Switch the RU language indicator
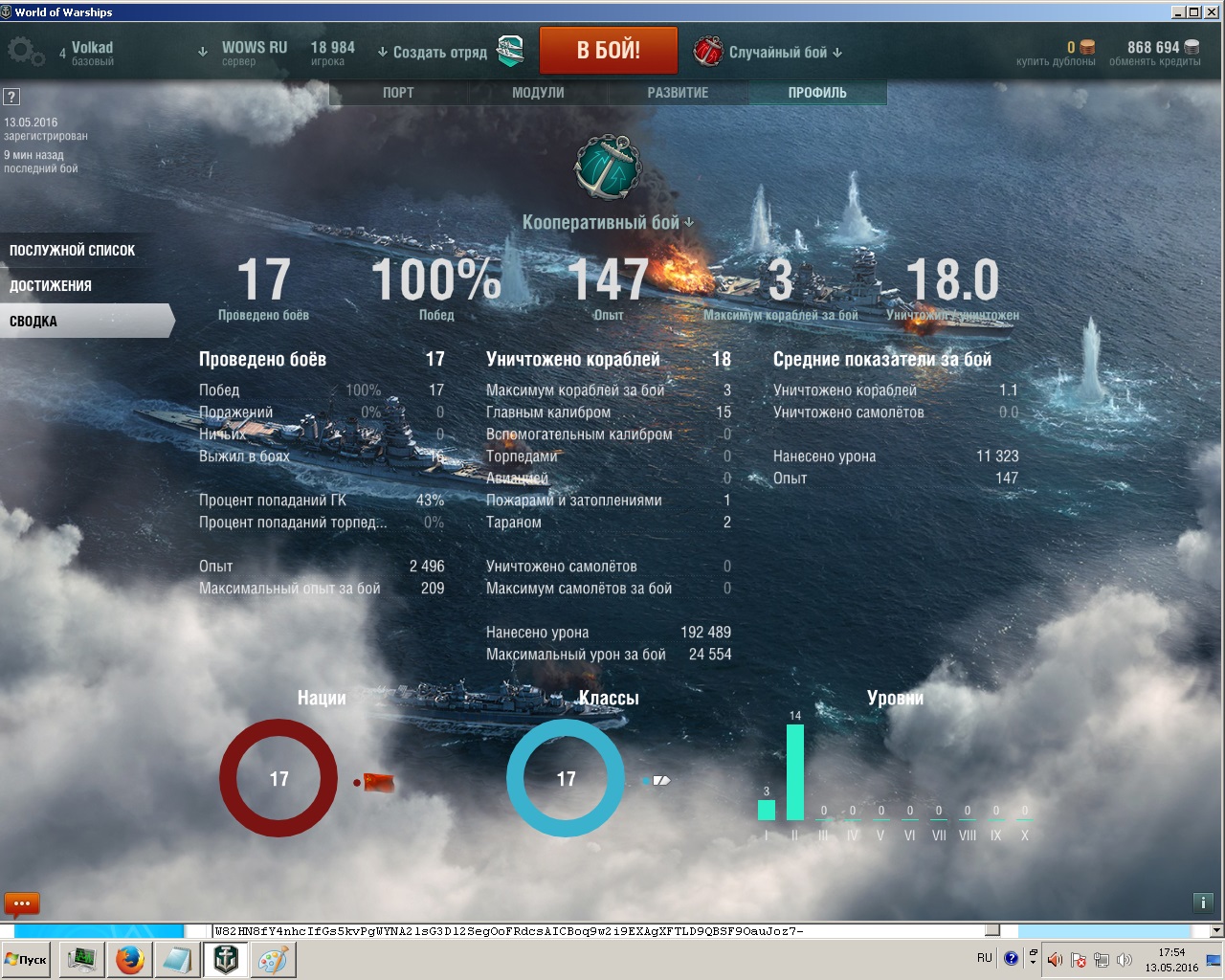This screenshot has width=1225, height=980. [x=985, y=958]
